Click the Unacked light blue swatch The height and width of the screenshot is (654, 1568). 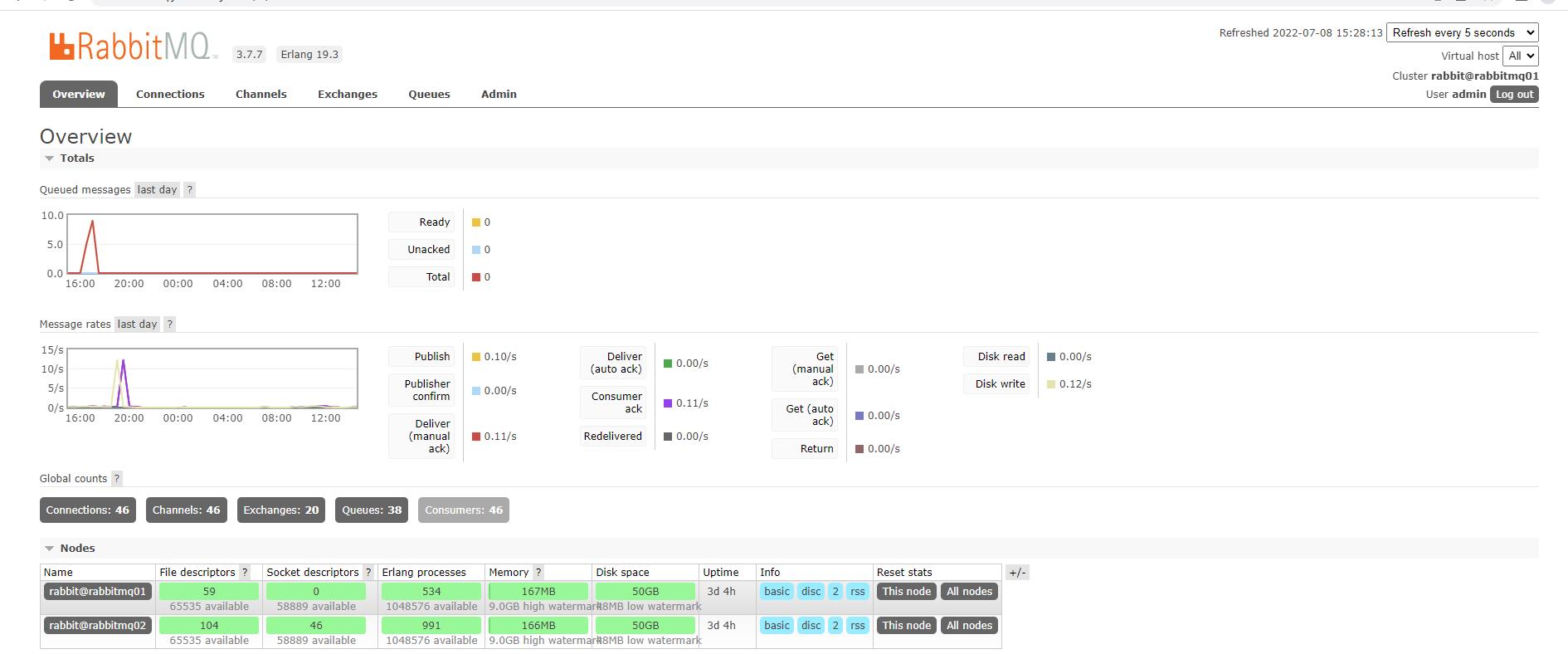[476, 250]
